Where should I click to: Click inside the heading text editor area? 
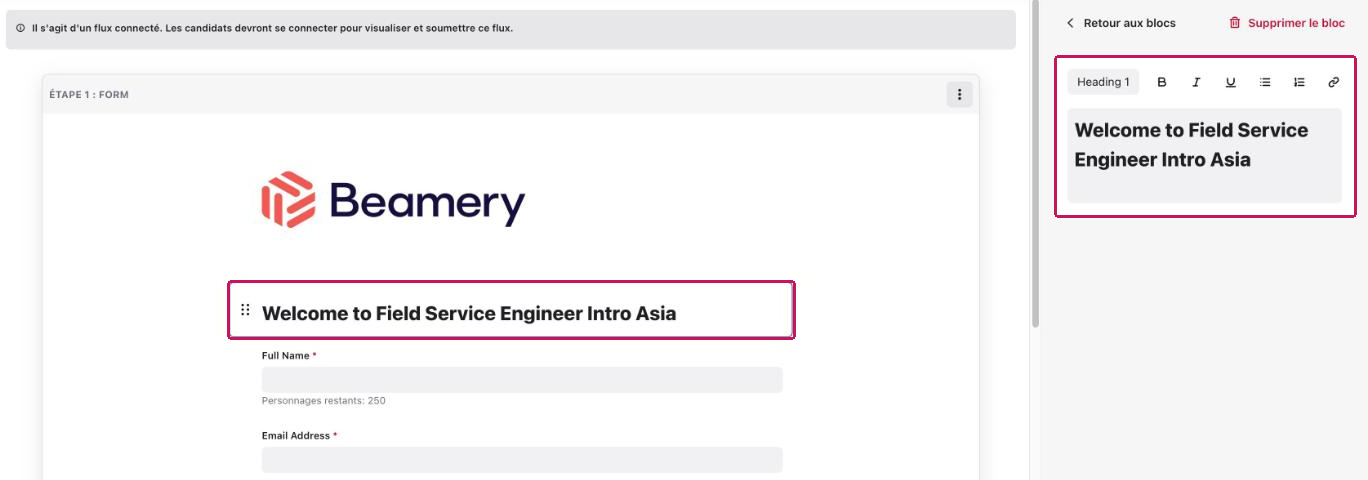1204,156
